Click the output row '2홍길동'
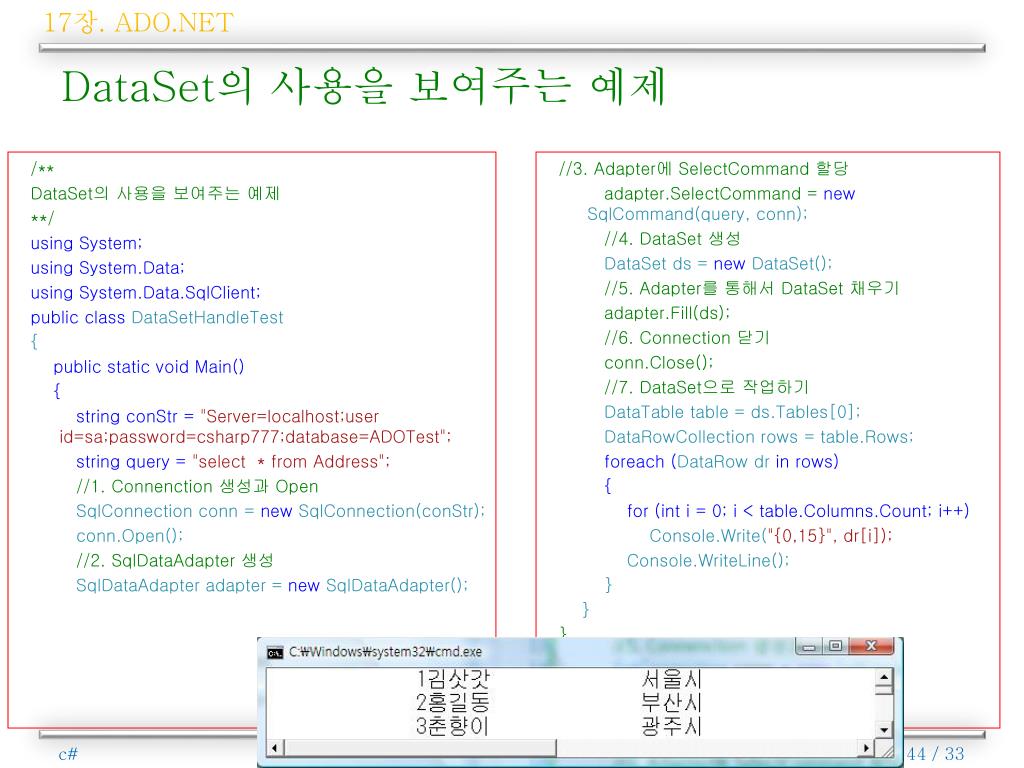This screenshot has height=768, width=1024. [452, 703]
